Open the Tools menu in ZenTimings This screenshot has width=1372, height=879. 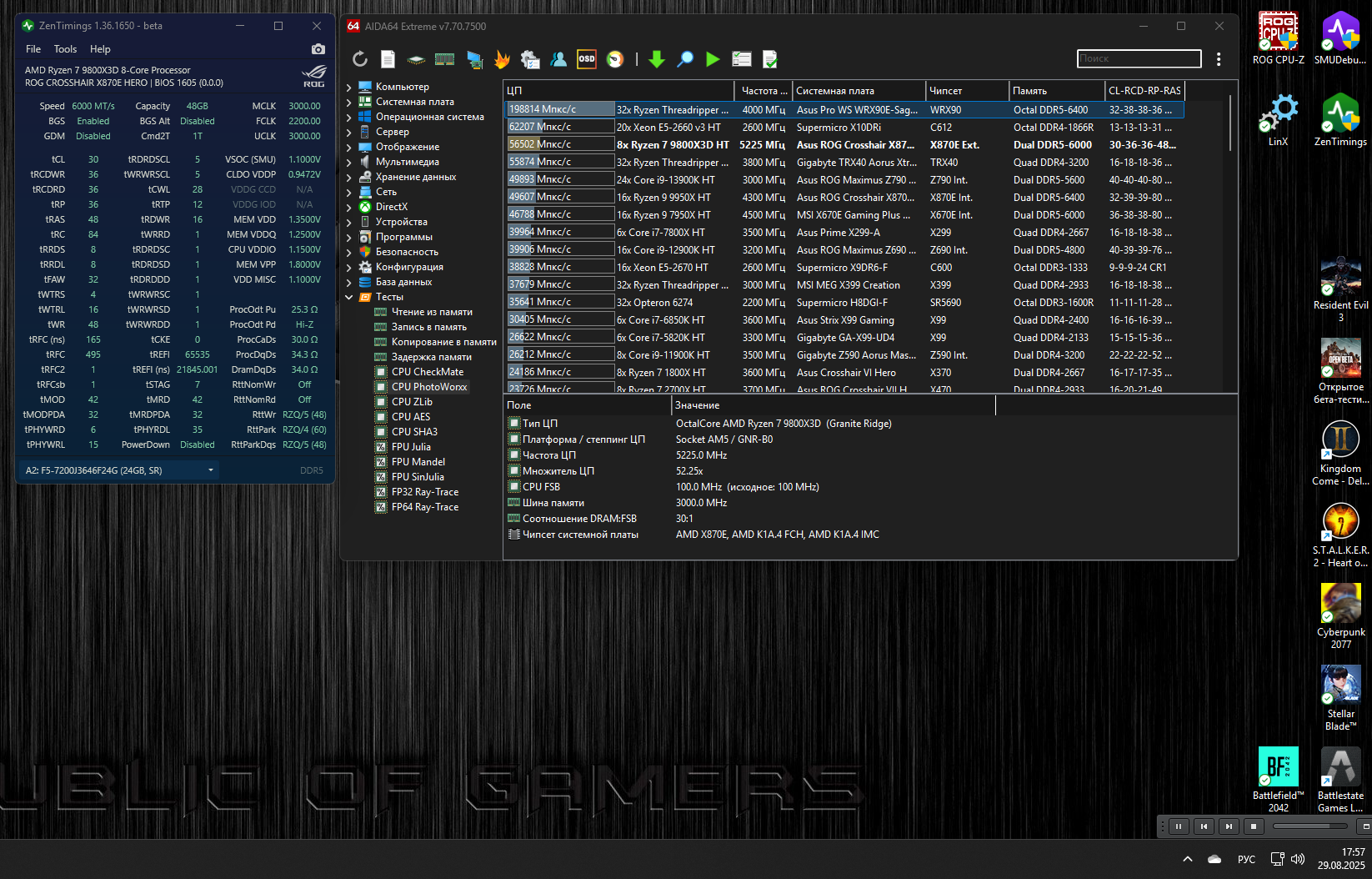click(65, 49)
